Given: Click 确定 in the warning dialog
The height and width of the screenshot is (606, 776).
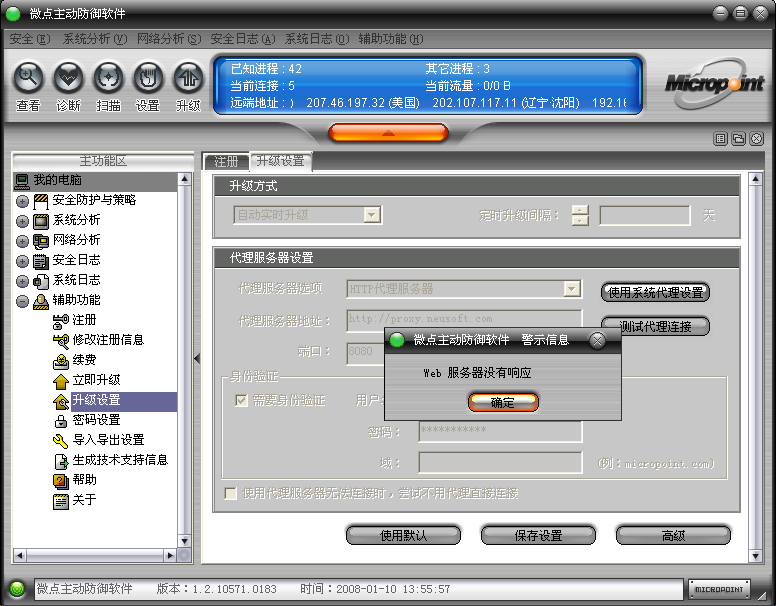Looking at the screenshot, I should [x=503, y=402].
